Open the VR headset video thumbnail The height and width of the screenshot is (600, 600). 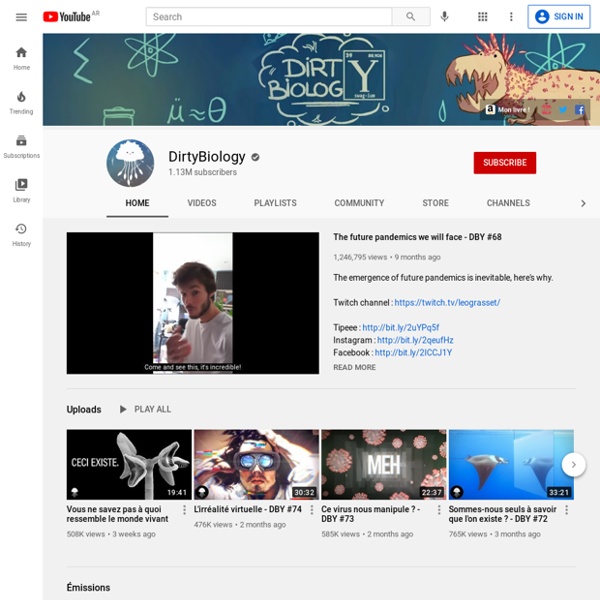tap(256, 465)
